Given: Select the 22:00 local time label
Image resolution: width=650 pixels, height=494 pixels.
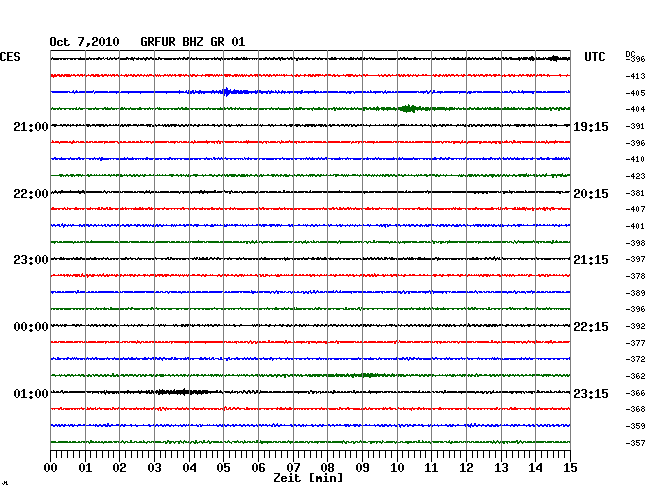Looking at the screenshot, I should (31, 194).
